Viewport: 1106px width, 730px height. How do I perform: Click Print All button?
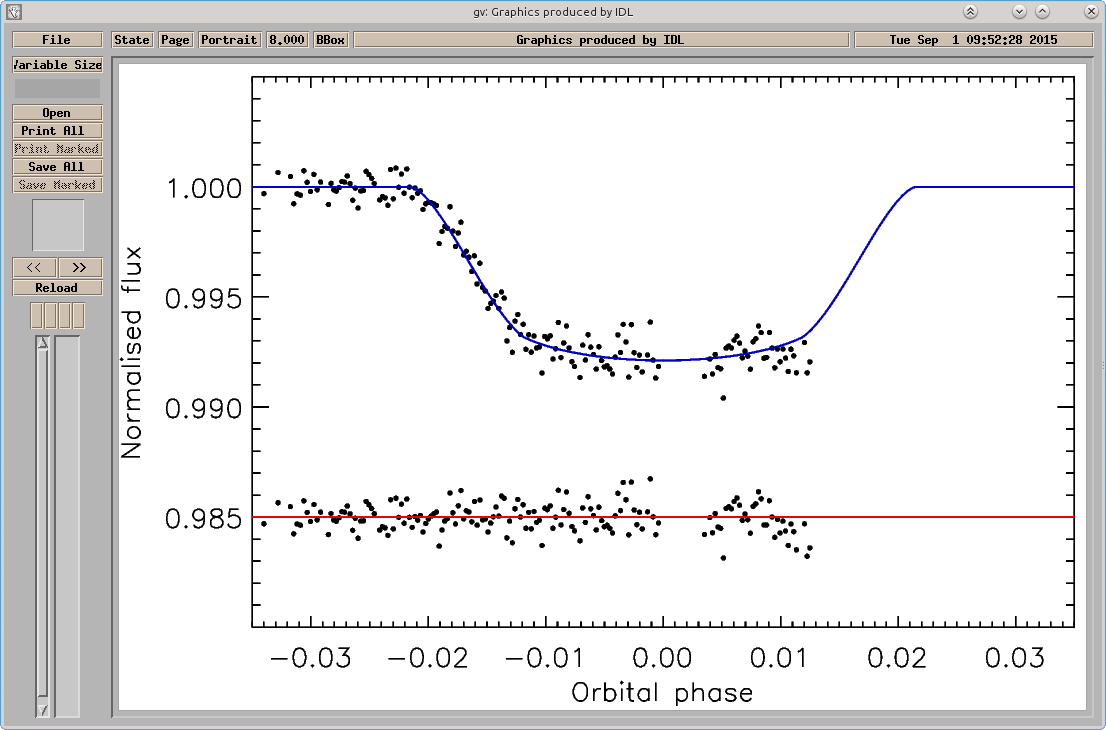click(57, 130)
